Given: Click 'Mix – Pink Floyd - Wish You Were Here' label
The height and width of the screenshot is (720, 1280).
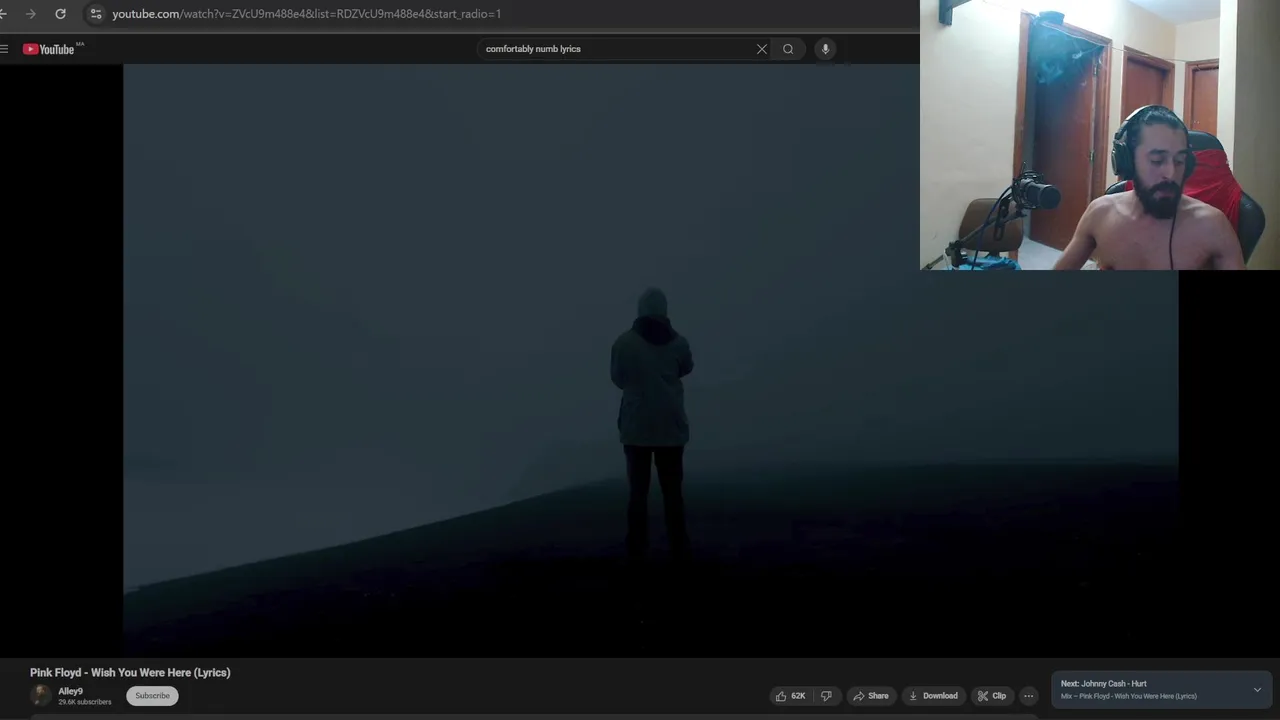Looking at the screenshot, I should coord(1129,696).
